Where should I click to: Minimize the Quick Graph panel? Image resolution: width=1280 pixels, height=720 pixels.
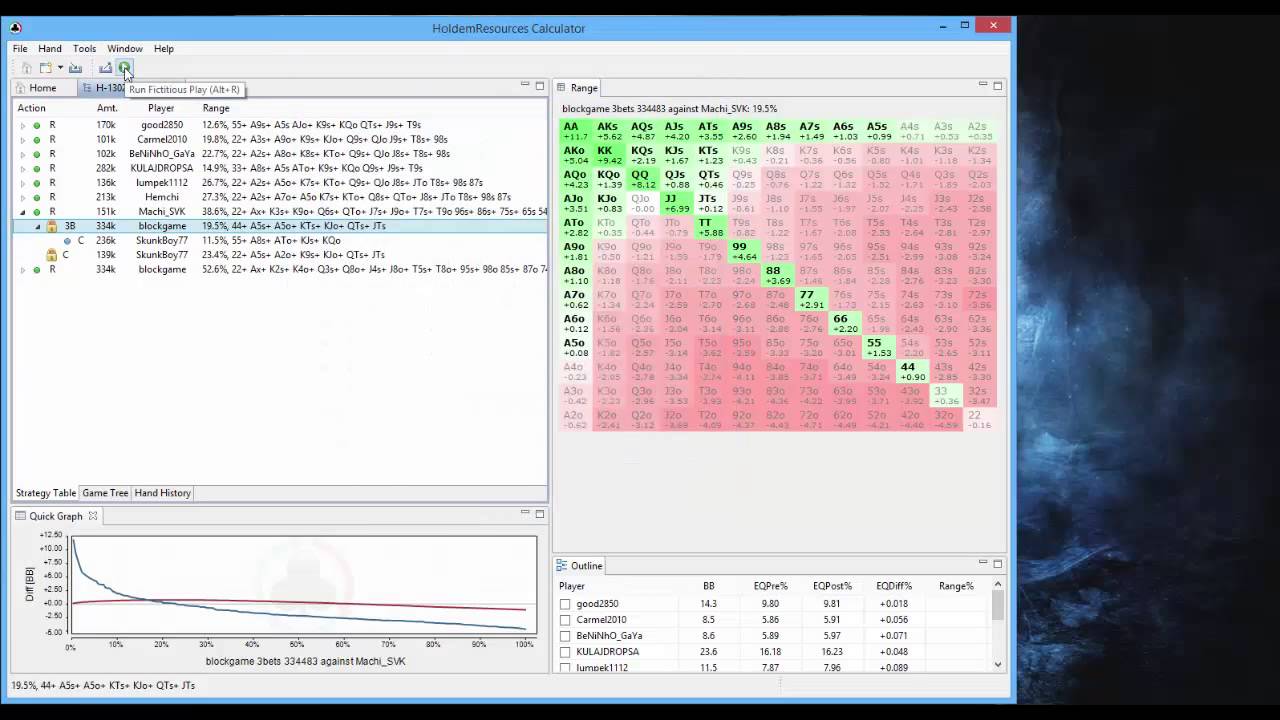click(525, 513)
